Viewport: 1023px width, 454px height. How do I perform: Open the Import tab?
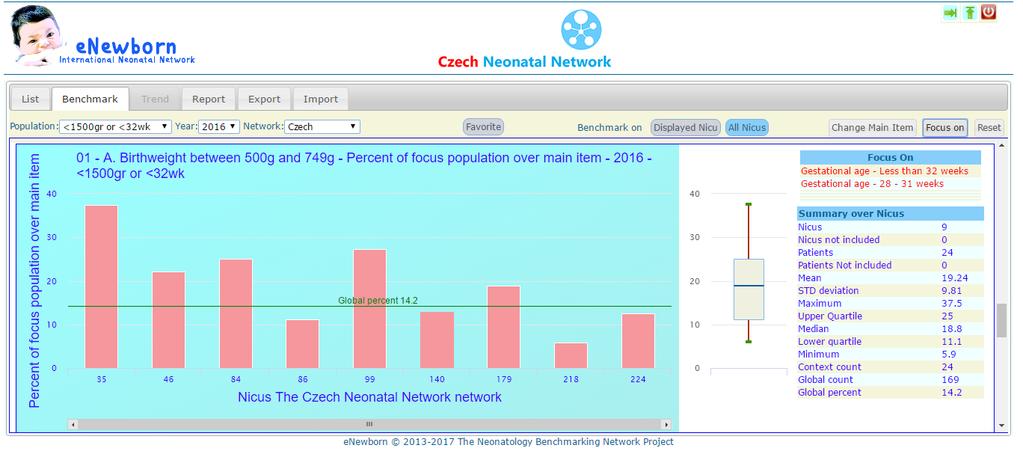[320, 99]
